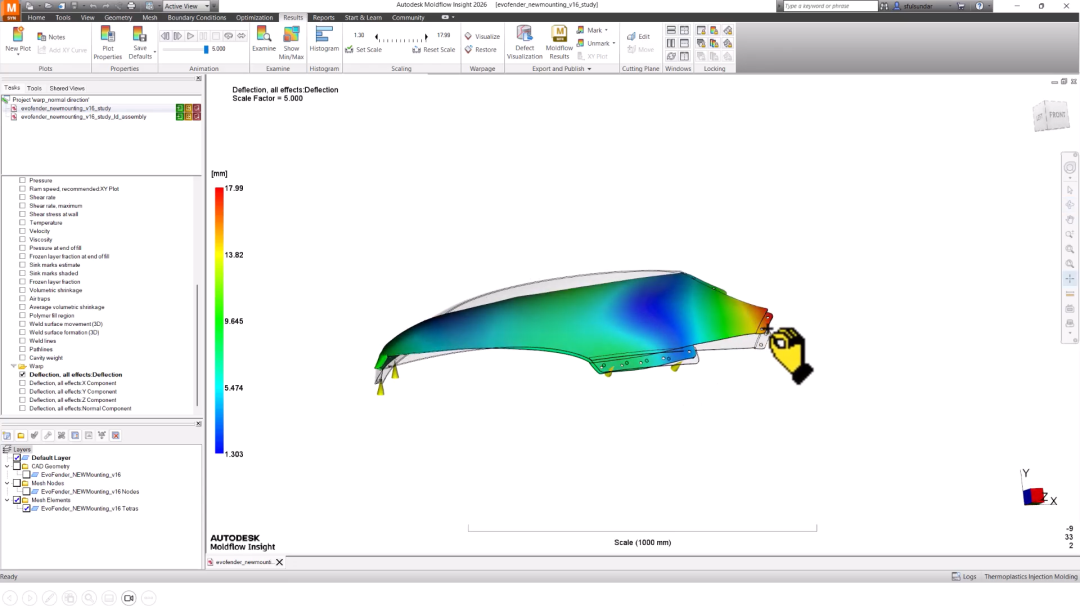Click Visualize in Warpage group
Viewport: 1080px width, 608px height.
[x=482, y=36]
